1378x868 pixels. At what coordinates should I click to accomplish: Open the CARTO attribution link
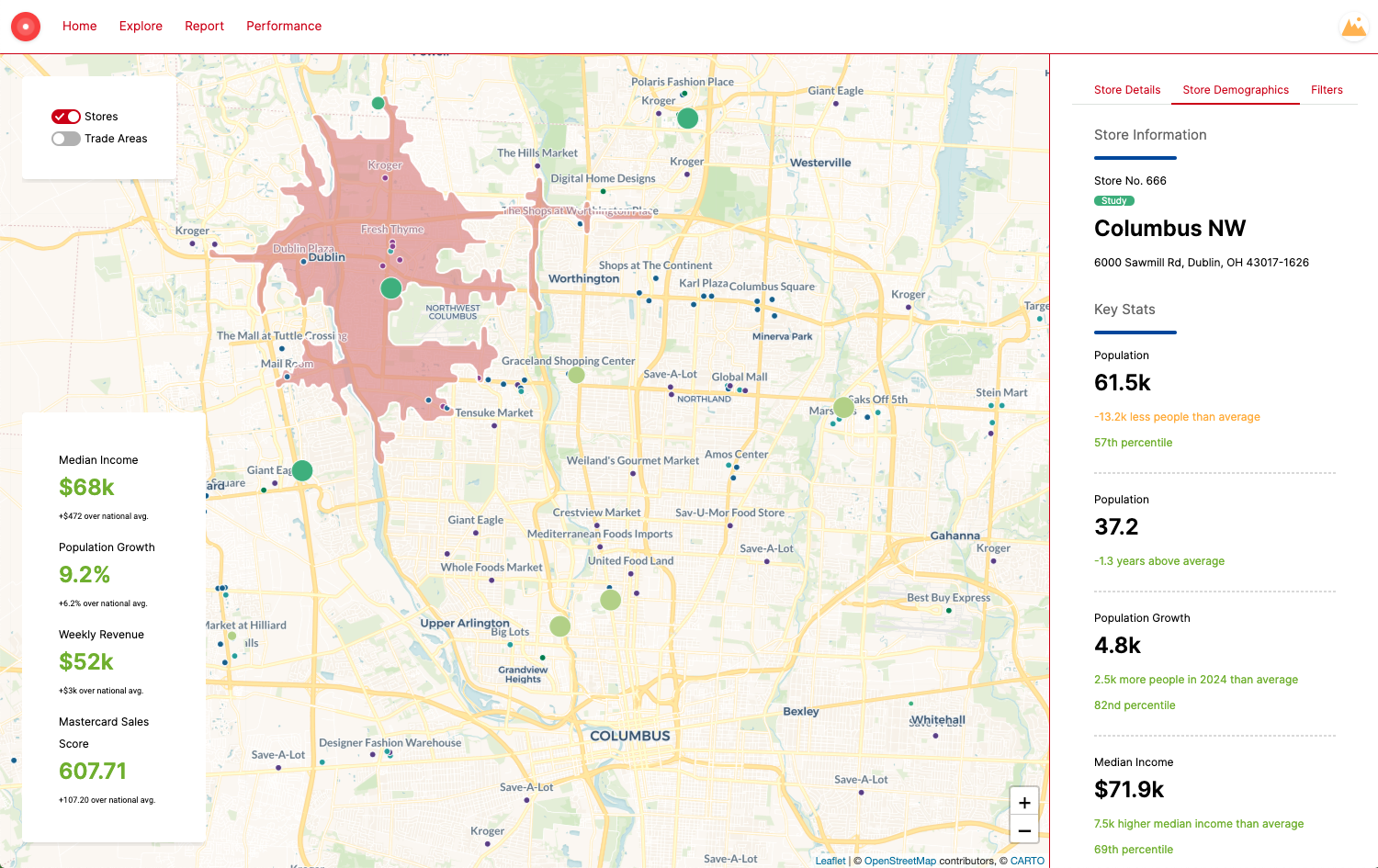(1027, 861)
